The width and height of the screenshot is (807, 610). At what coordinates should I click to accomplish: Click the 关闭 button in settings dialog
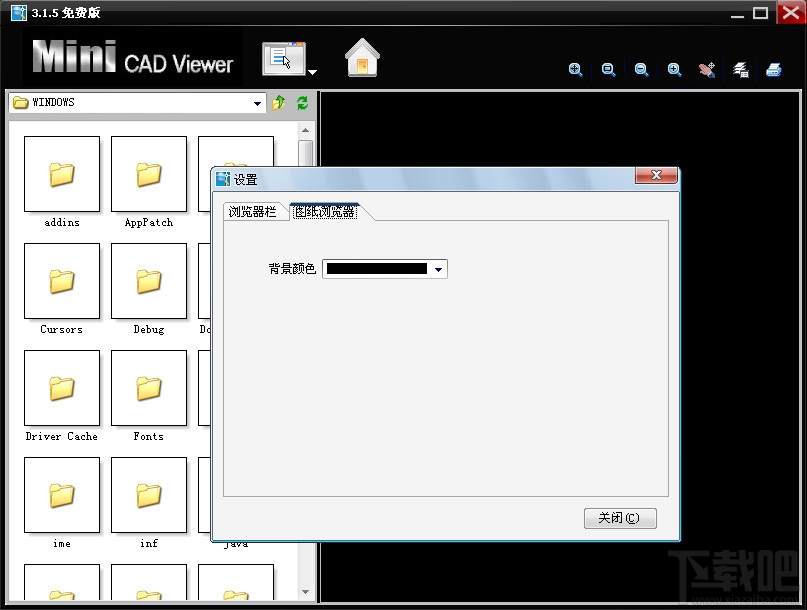pos(619,518)
